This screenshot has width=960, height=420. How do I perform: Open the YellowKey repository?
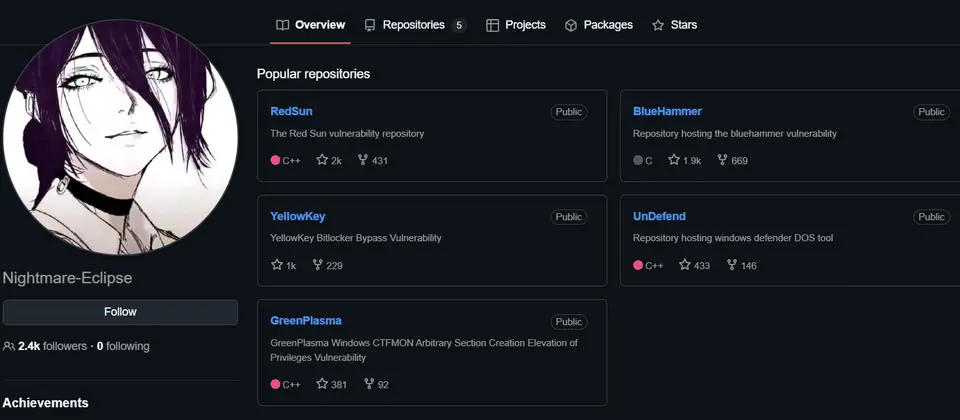(298, 216)
